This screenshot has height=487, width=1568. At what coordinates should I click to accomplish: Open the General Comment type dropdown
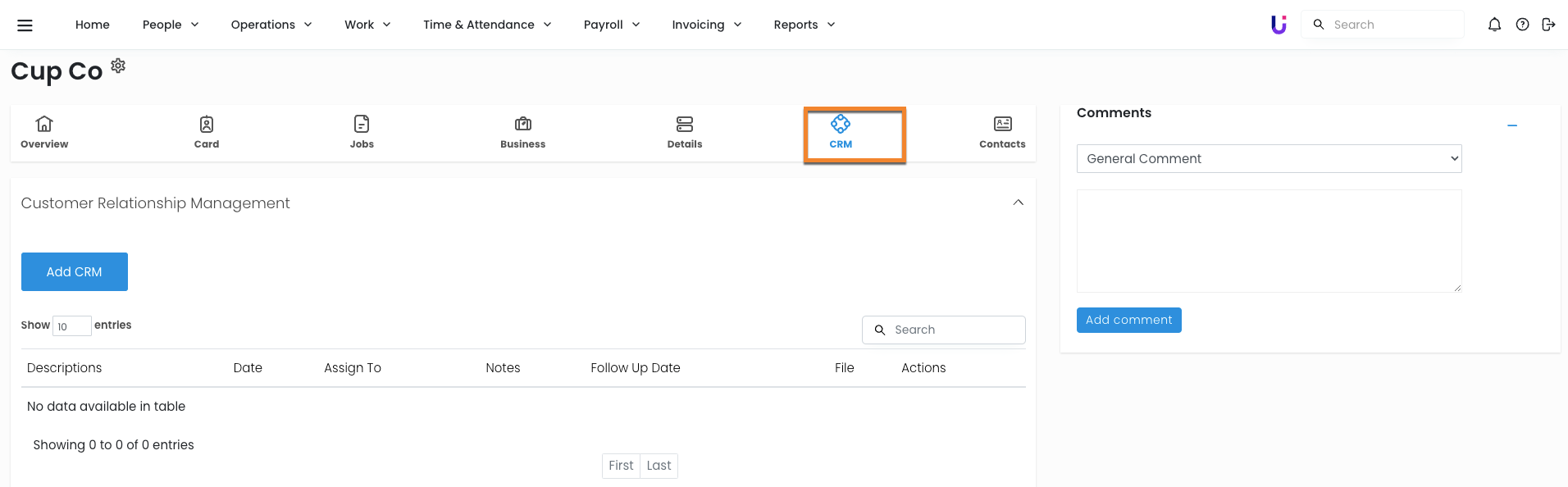click(x=1269, y=158)
